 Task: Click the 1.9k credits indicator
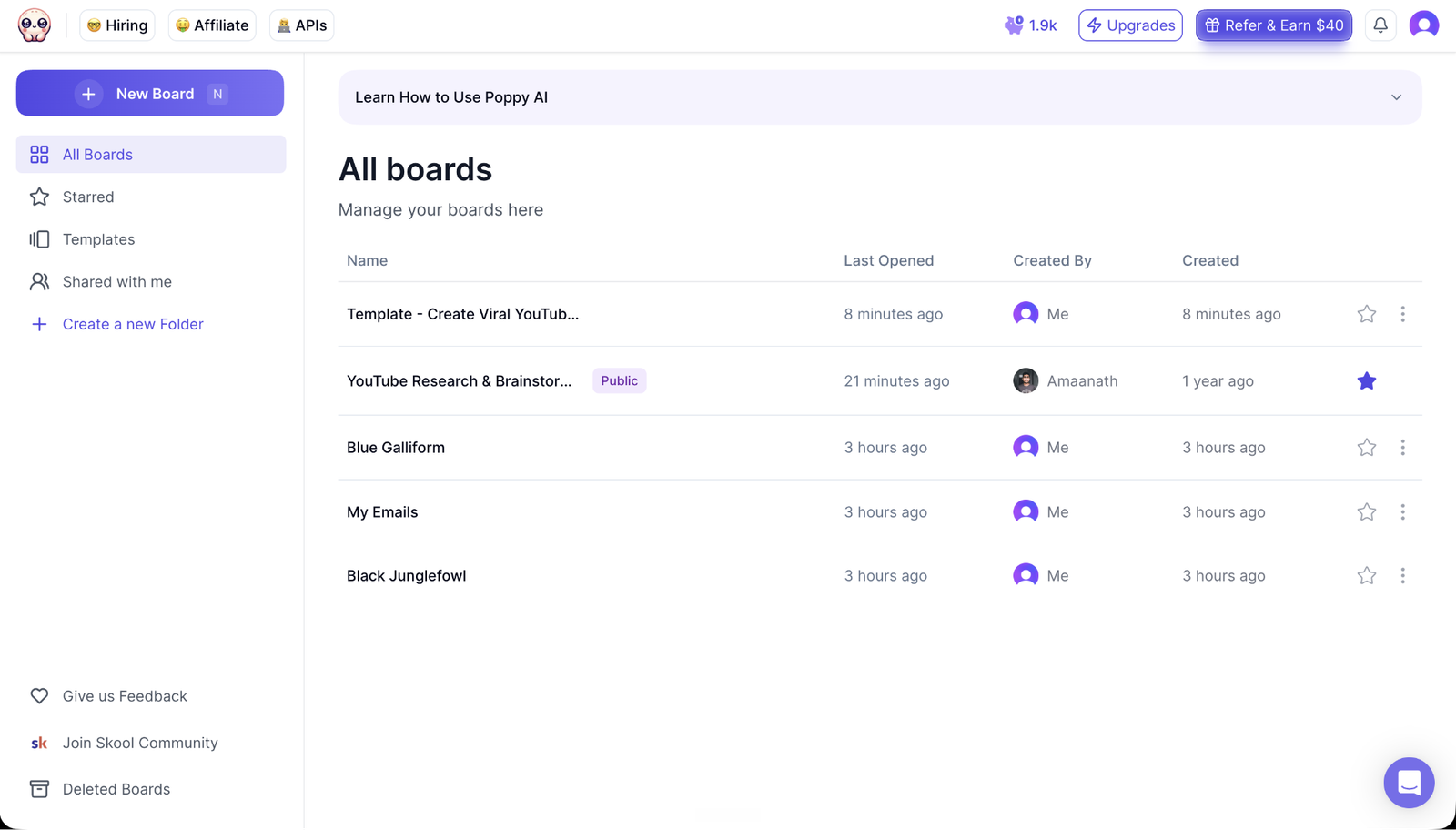(1031, 25)
